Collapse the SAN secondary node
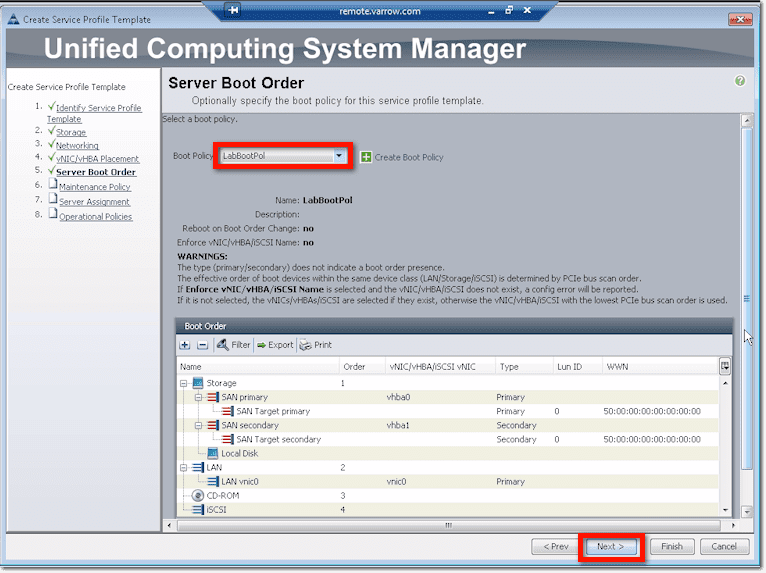 [x=198, y=425]
